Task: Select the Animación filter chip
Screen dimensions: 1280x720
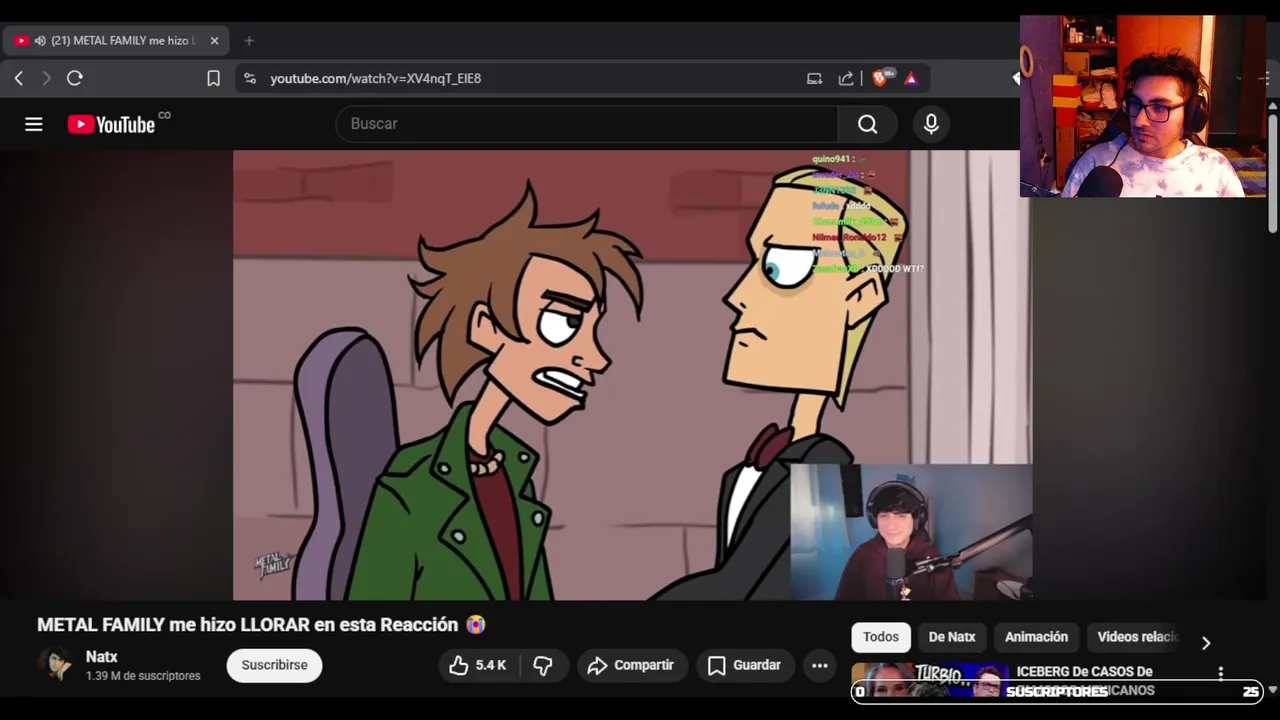Action: point(1036,637)
